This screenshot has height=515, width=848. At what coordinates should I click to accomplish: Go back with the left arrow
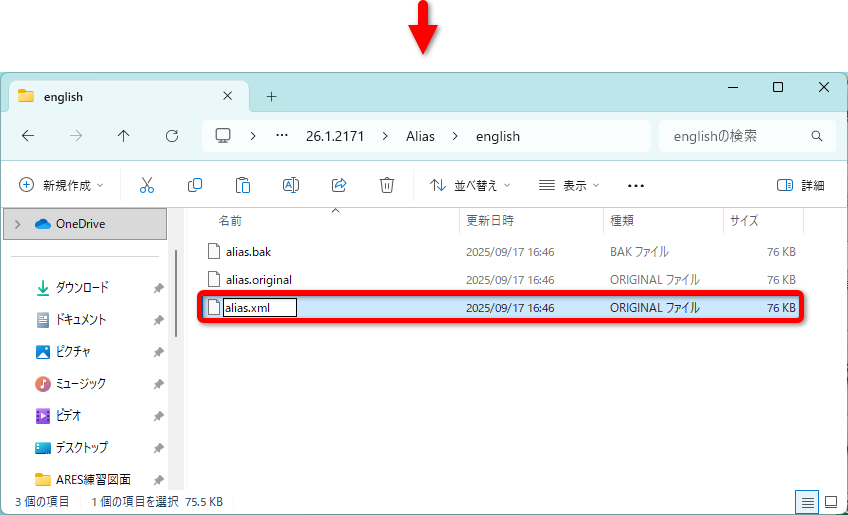click(x=28, y=136)
